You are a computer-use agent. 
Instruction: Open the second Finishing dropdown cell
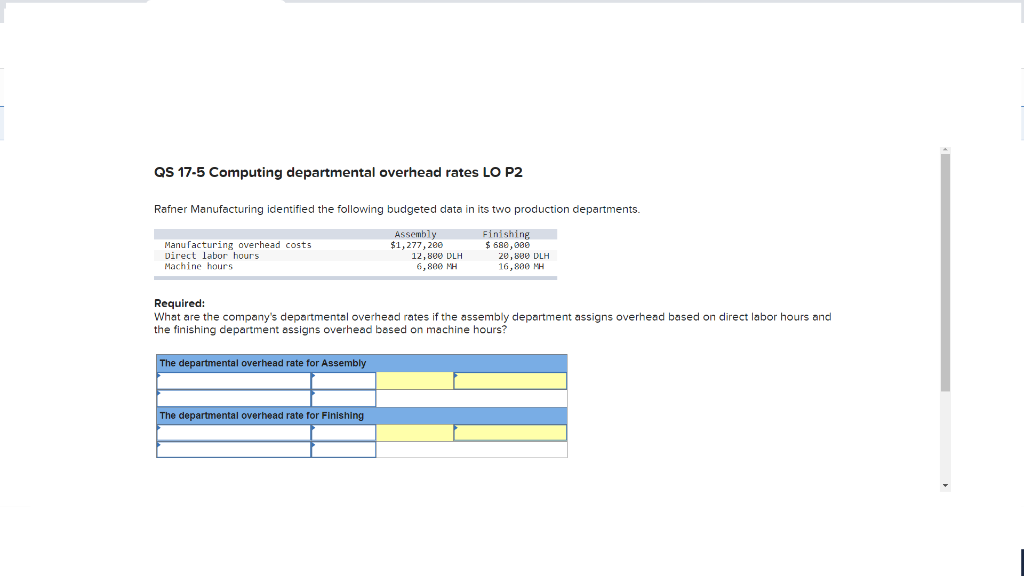tap(343, 432)
